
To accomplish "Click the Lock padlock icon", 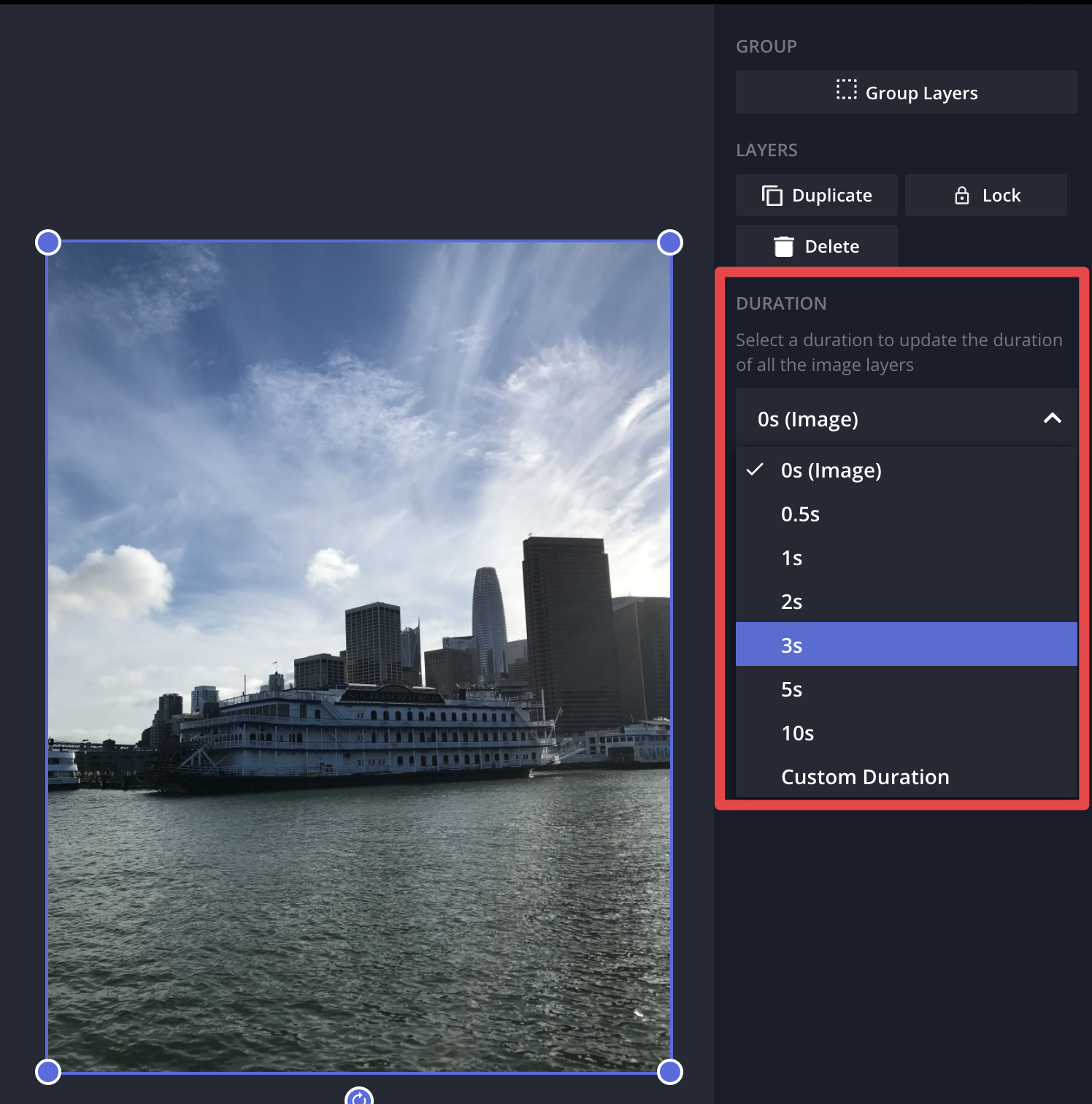I will [x=961, y=196].
